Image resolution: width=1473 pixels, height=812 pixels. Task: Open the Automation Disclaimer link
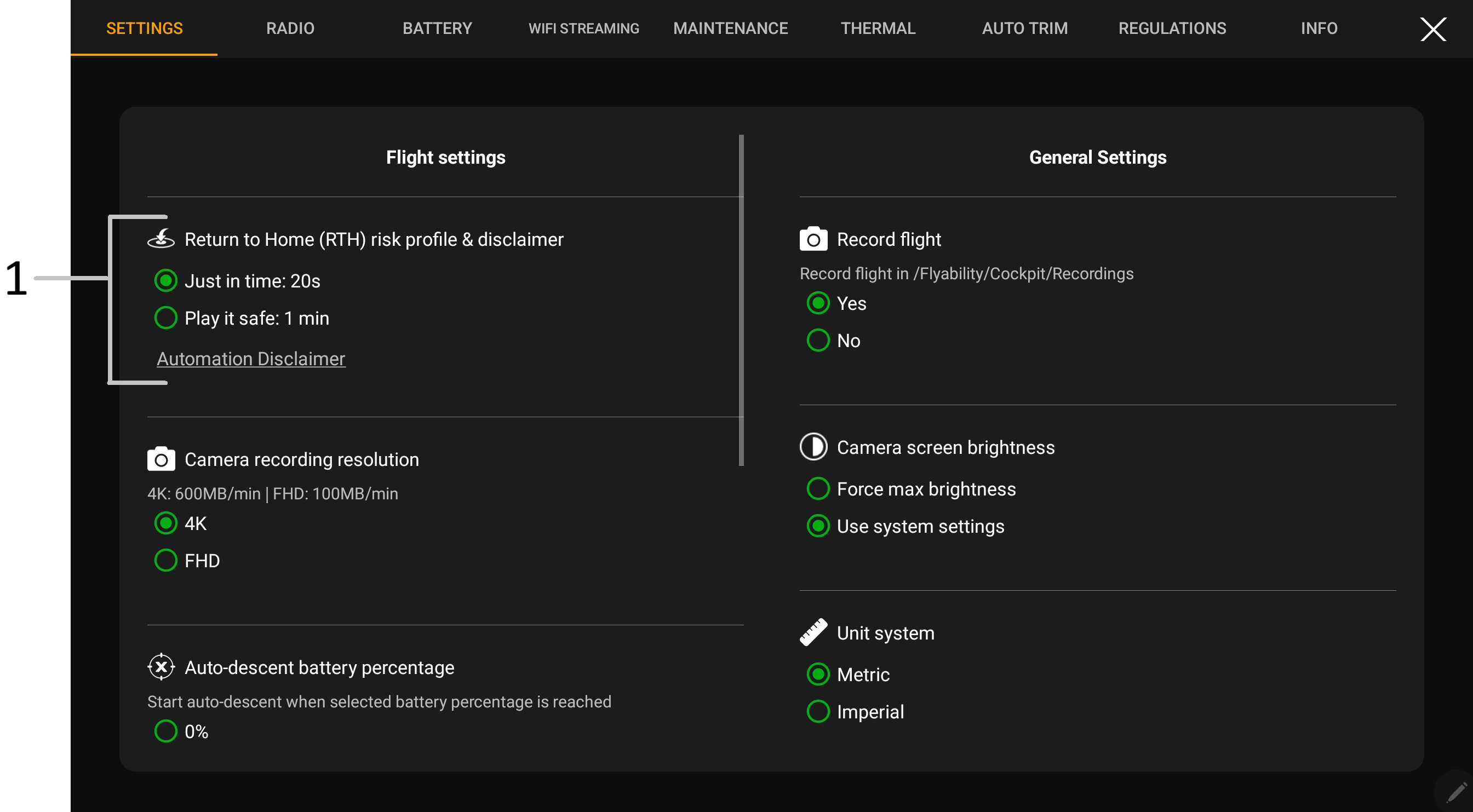coord(251,359)
